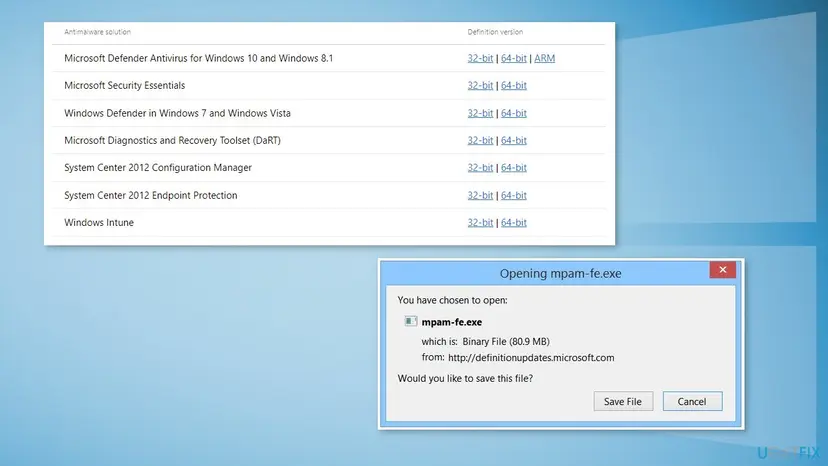Image resolution: width=828 pixels, height=466 pixels.
Task: Get 32-bit System Center 2012 Endpoint Protection
Action: [480, 195]
